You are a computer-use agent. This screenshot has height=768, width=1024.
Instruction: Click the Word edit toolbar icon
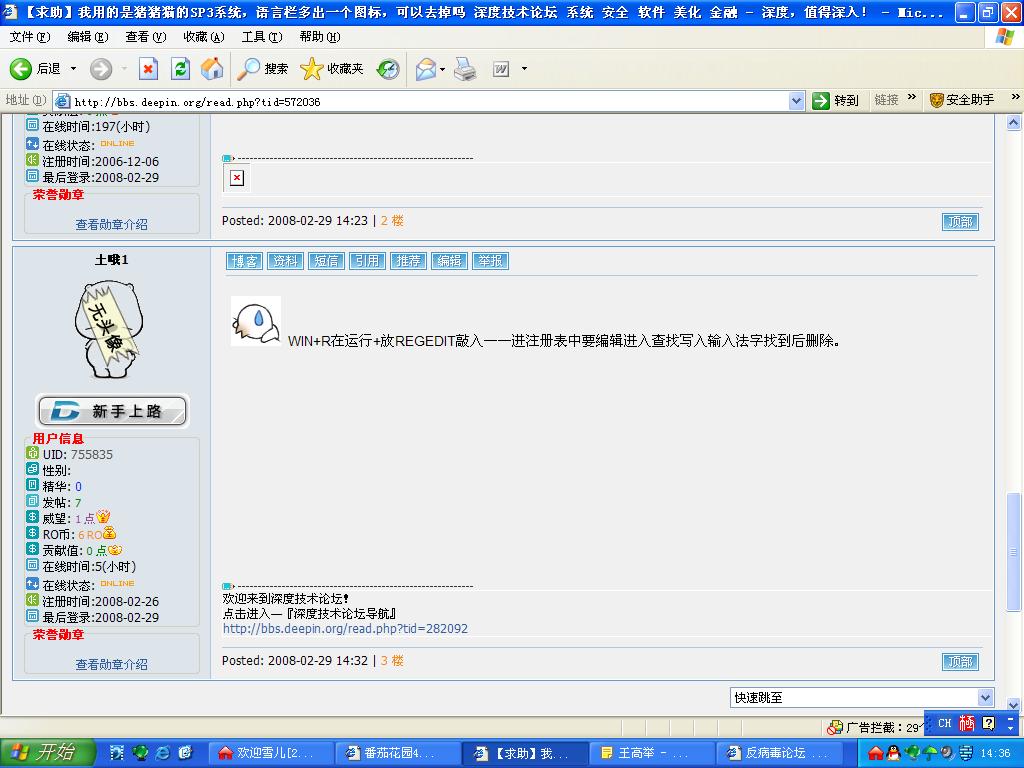coord(501,69)
